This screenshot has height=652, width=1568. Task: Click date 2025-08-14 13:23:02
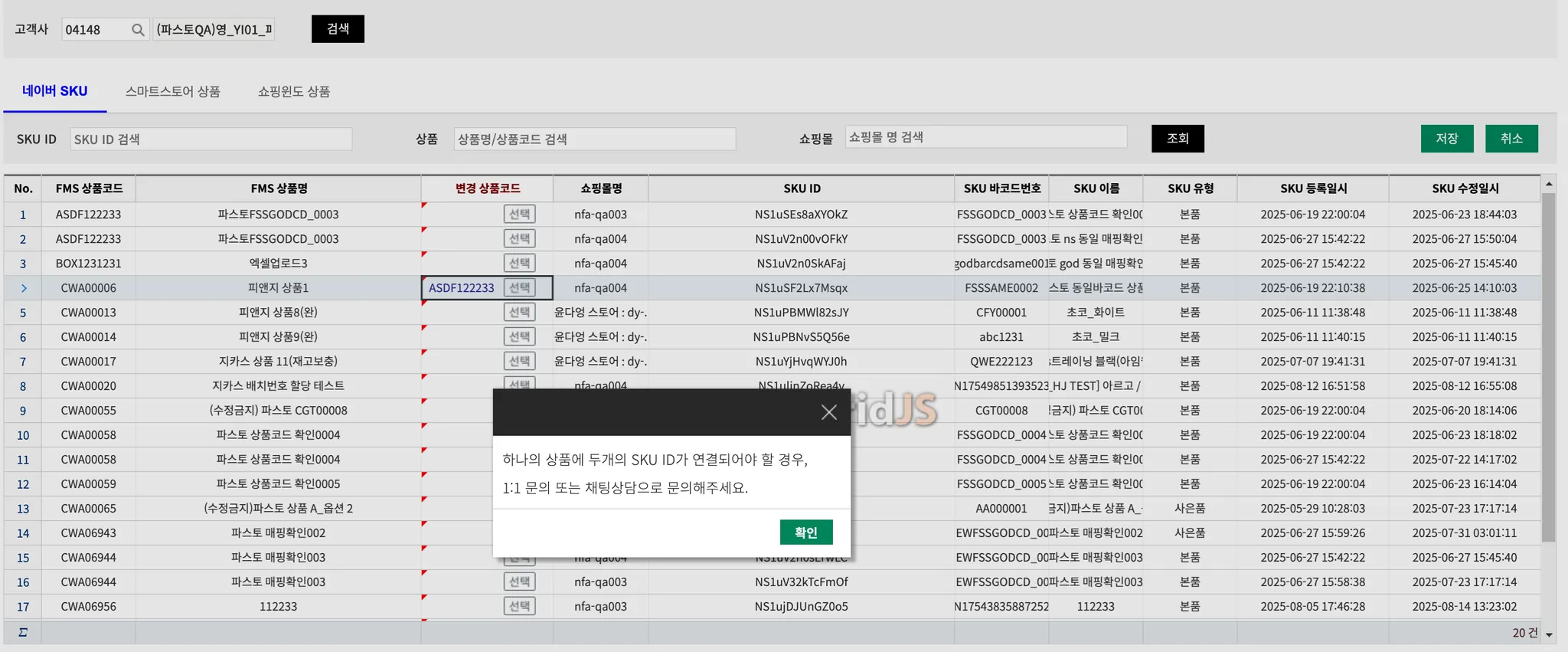tap(1465, 607)
